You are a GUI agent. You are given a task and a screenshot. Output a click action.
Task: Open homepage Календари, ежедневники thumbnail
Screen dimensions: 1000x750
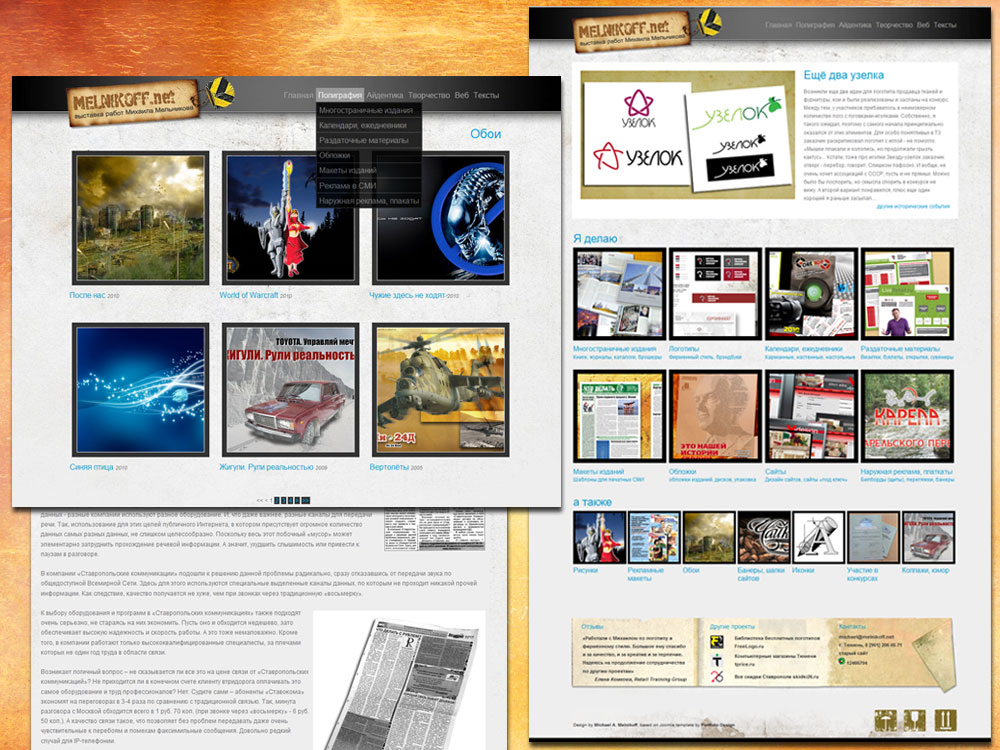point(811,294)
